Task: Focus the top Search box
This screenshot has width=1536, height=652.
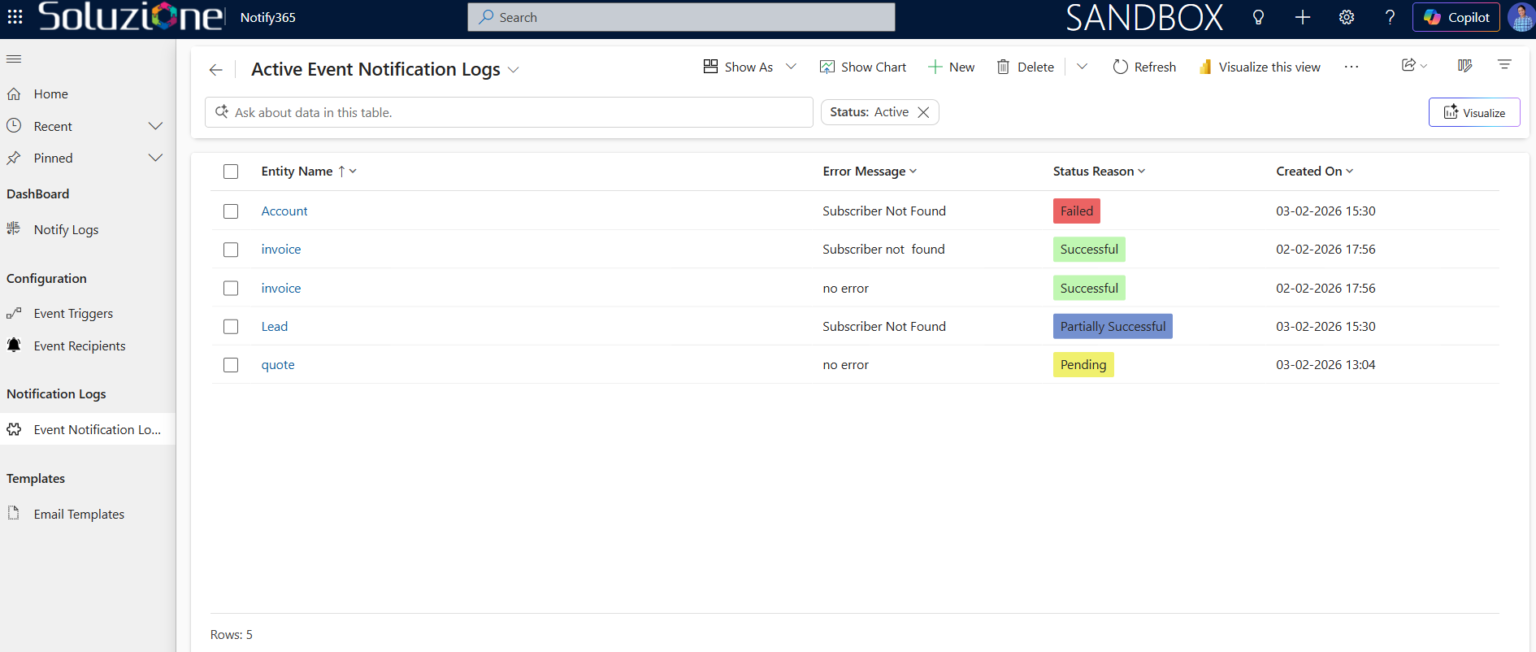Action: point(681,17)
